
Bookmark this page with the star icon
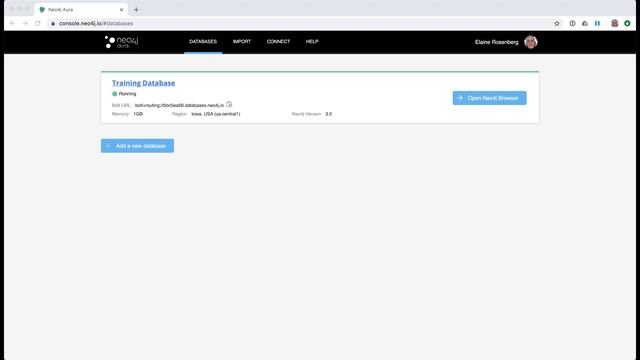(557, 23)
